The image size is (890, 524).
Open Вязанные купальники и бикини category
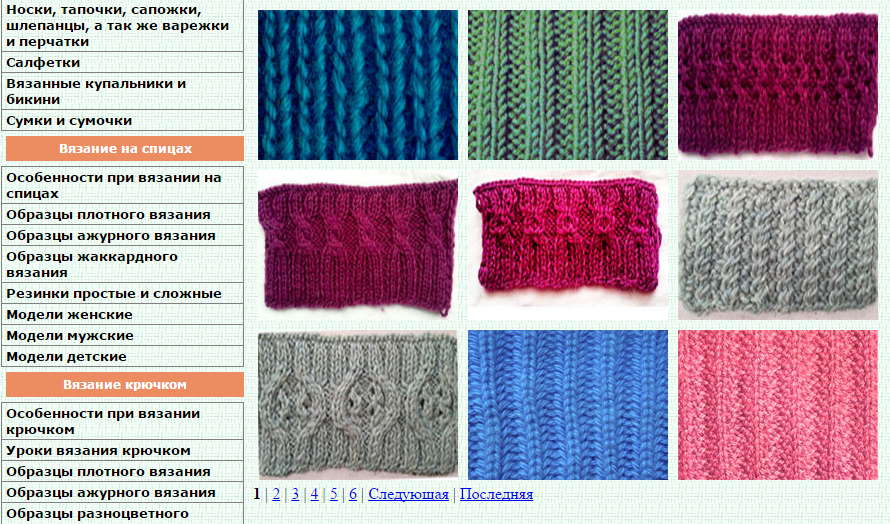tap(123, 91)
